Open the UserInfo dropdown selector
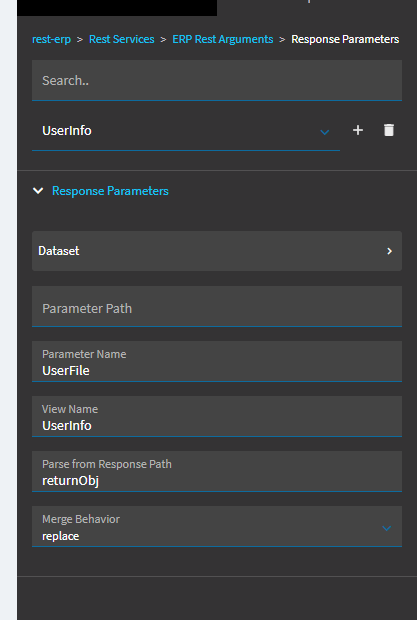The height and width of the screenshot is (620, 417). [186, 130]
